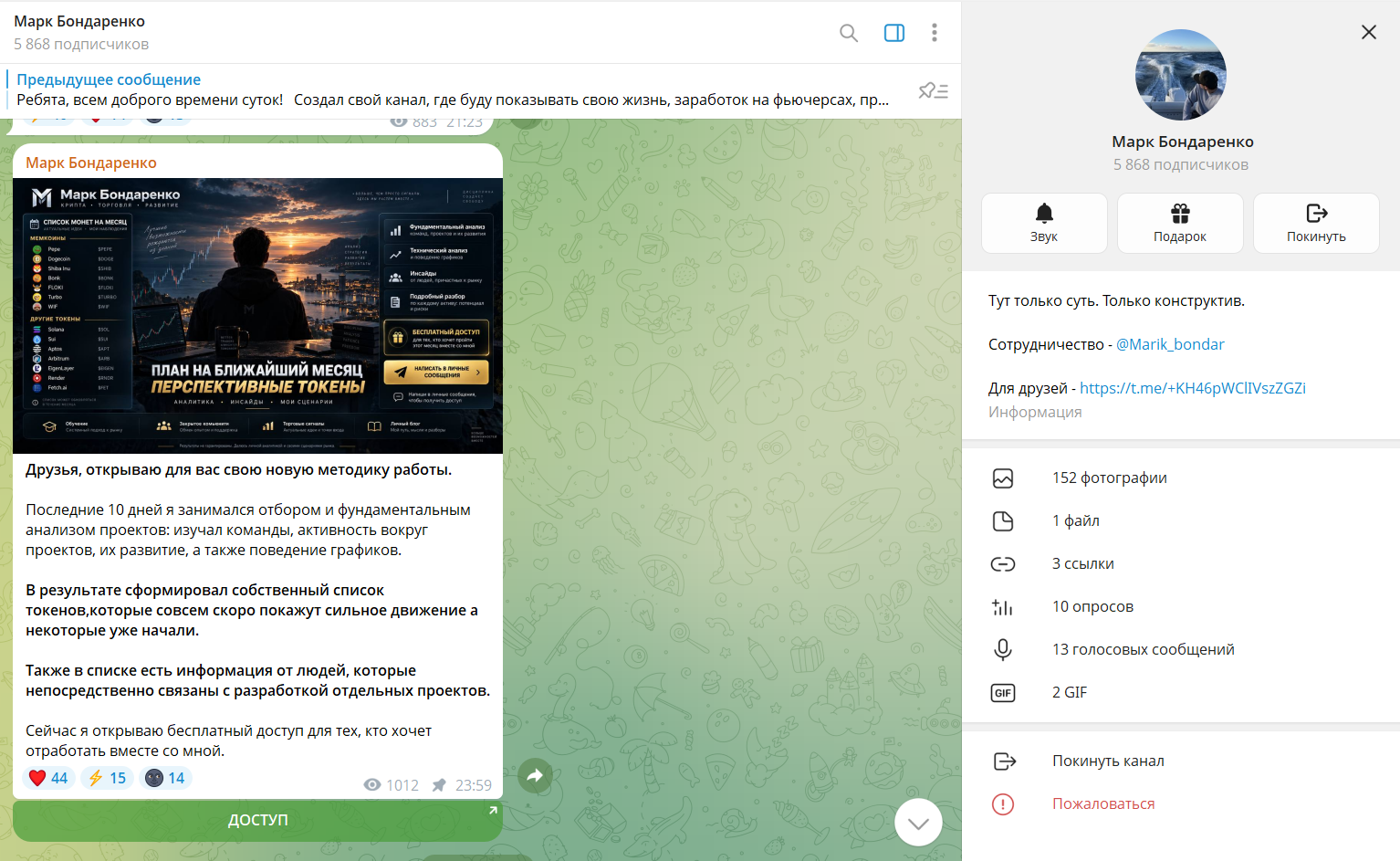Click the green ДОСТУП button

[x=257, y=820]
